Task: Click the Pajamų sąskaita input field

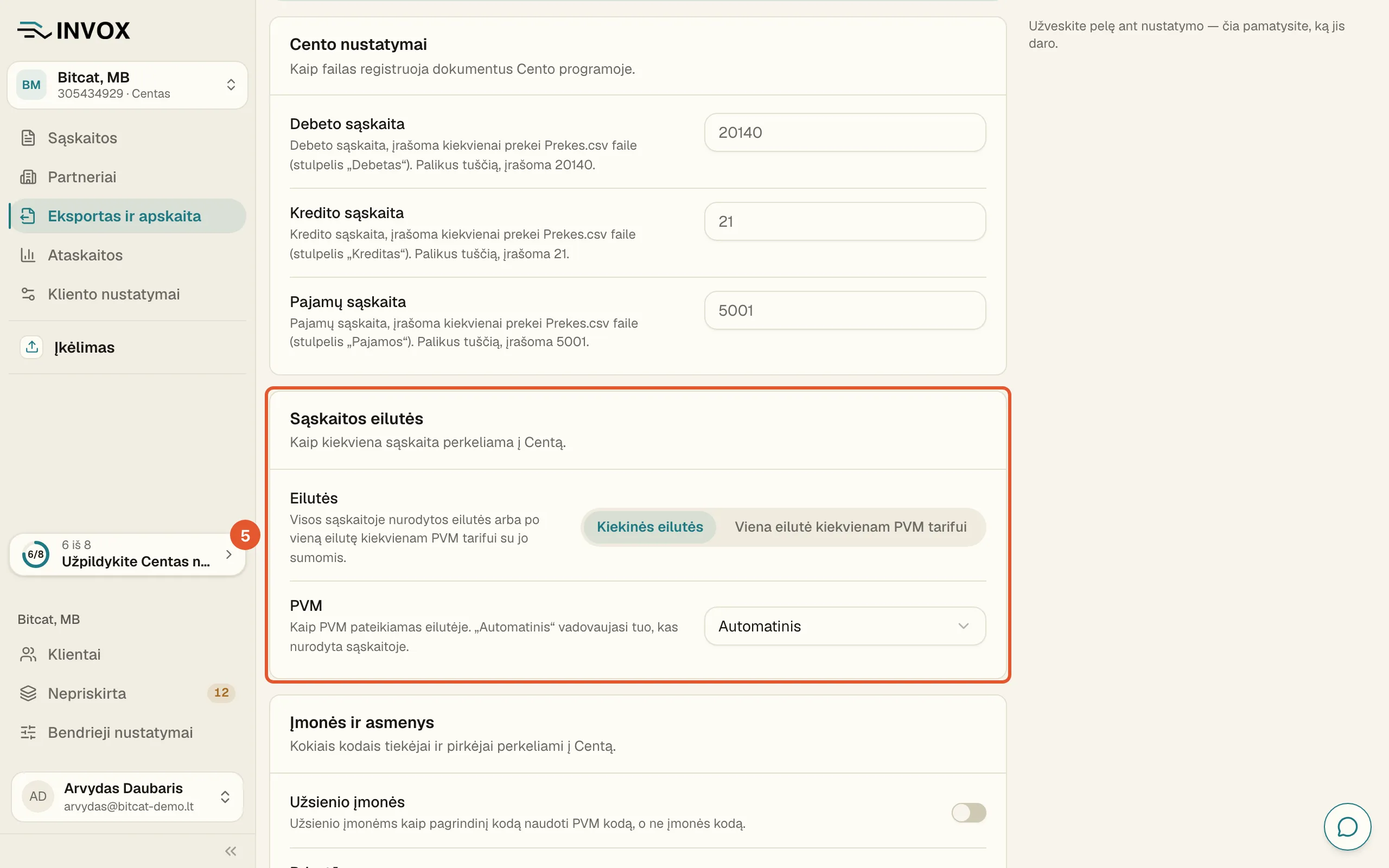Action: [845, 310]
